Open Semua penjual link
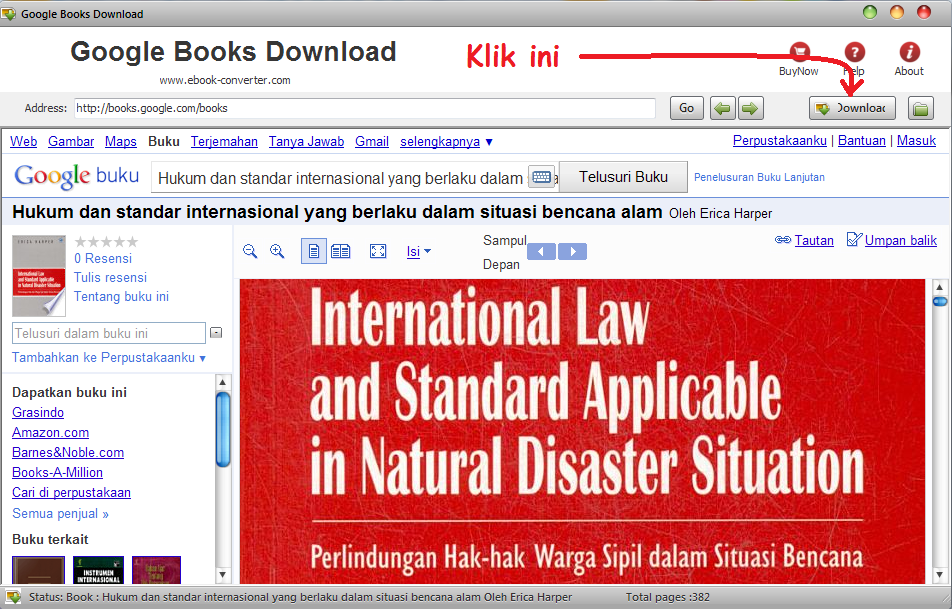The height and width of the screenshot is (609, 952). [60, 514]
